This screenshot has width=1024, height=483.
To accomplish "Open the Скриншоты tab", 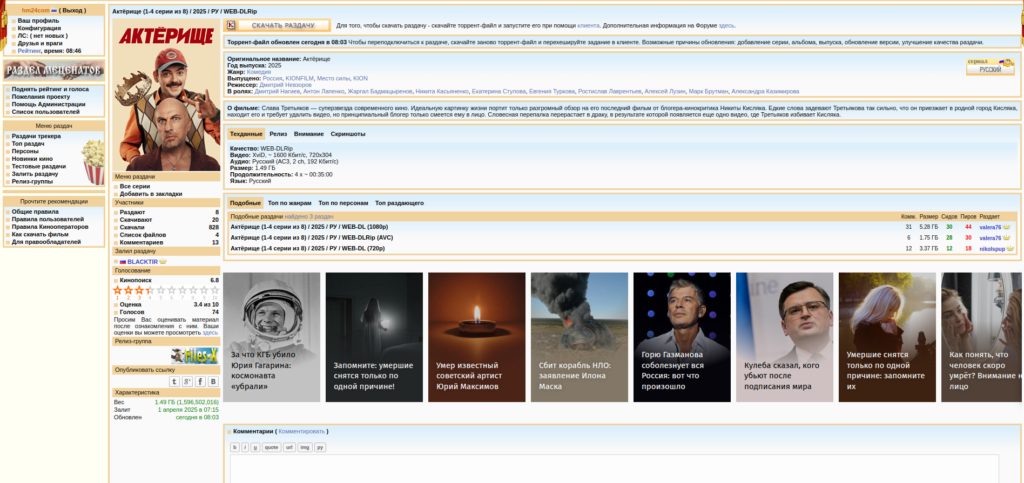I will point(348,133).
